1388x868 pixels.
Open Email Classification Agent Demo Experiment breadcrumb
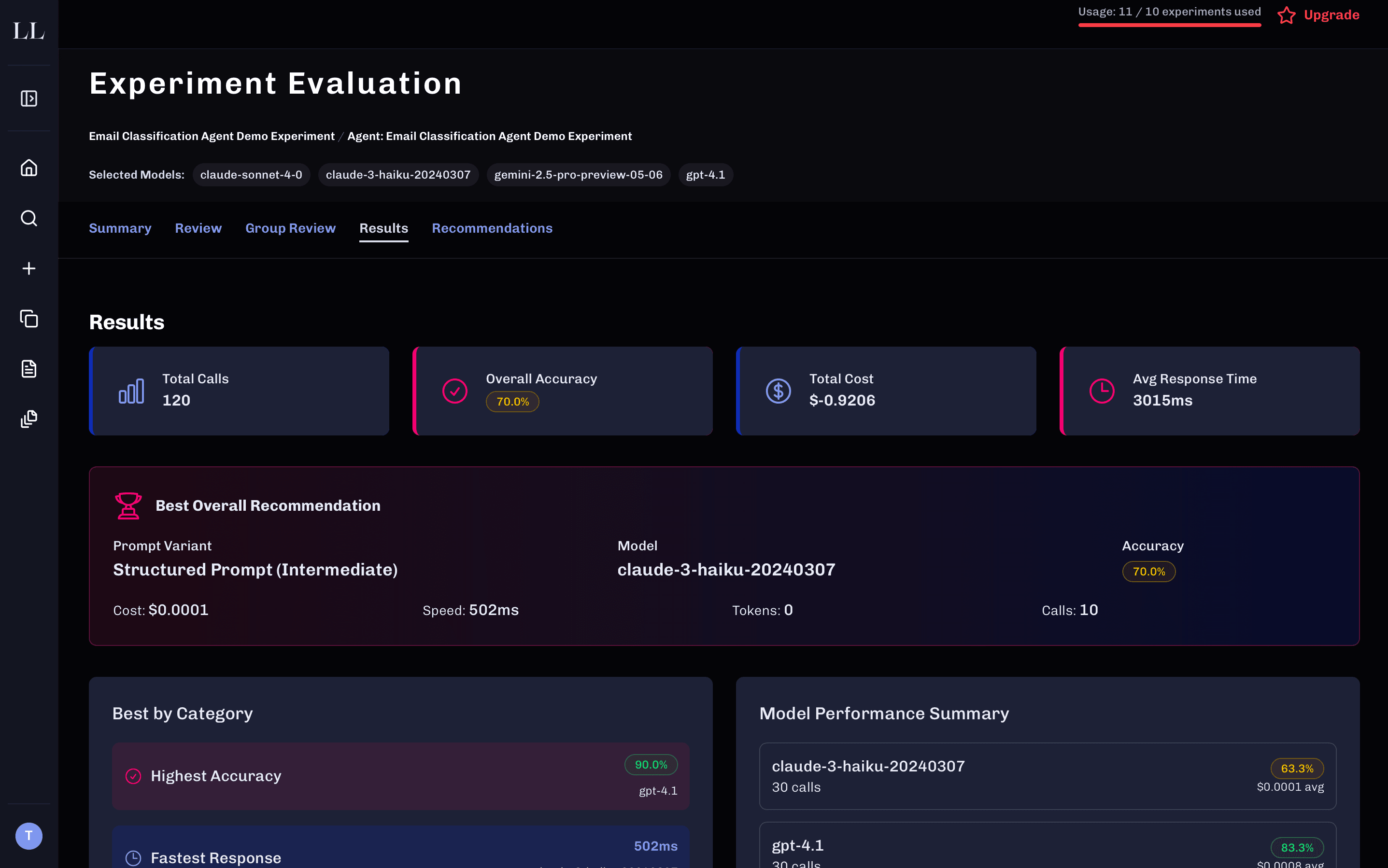[212, 136]
